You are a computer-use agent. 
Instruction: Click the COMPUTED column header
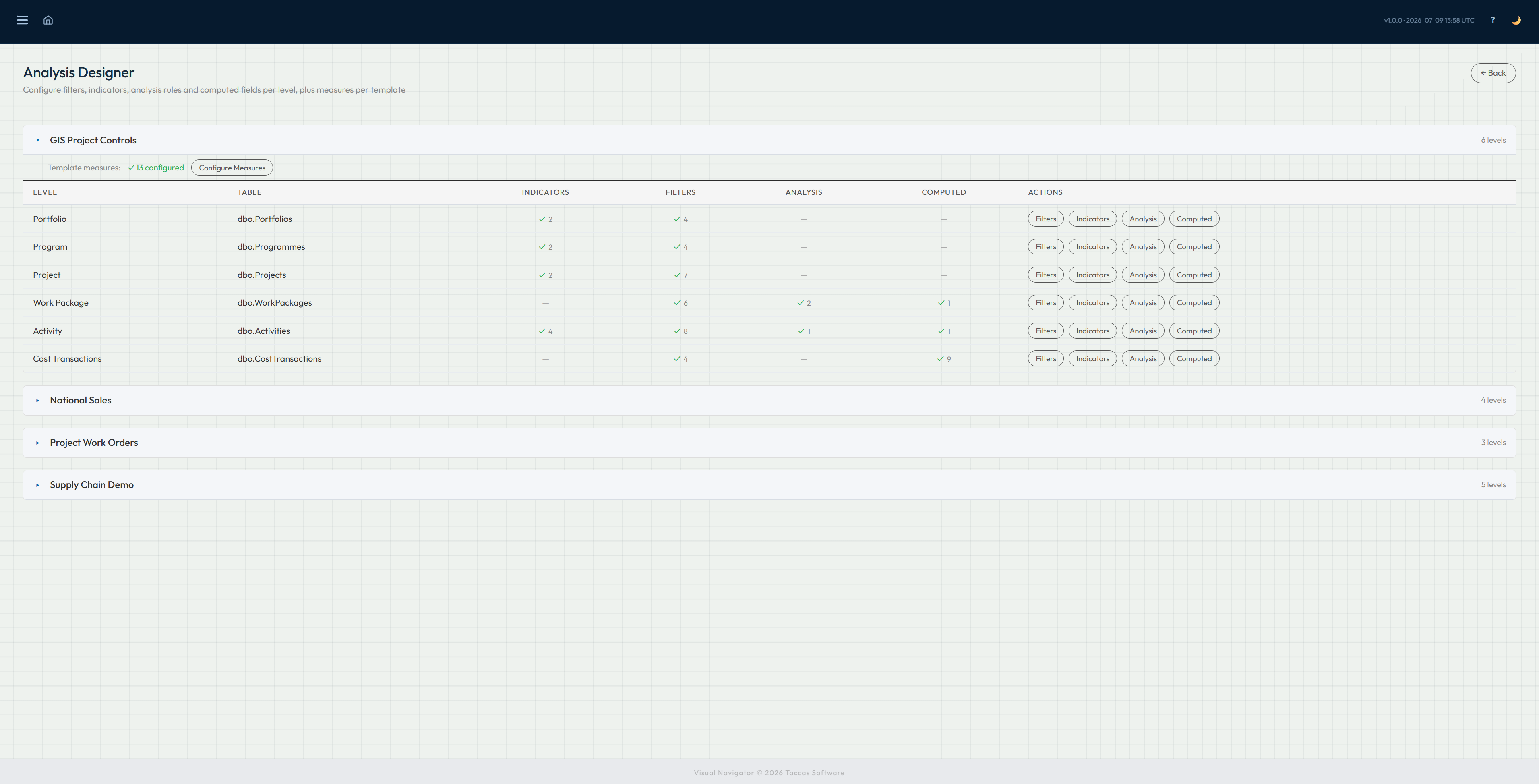(x=943, y=192)
